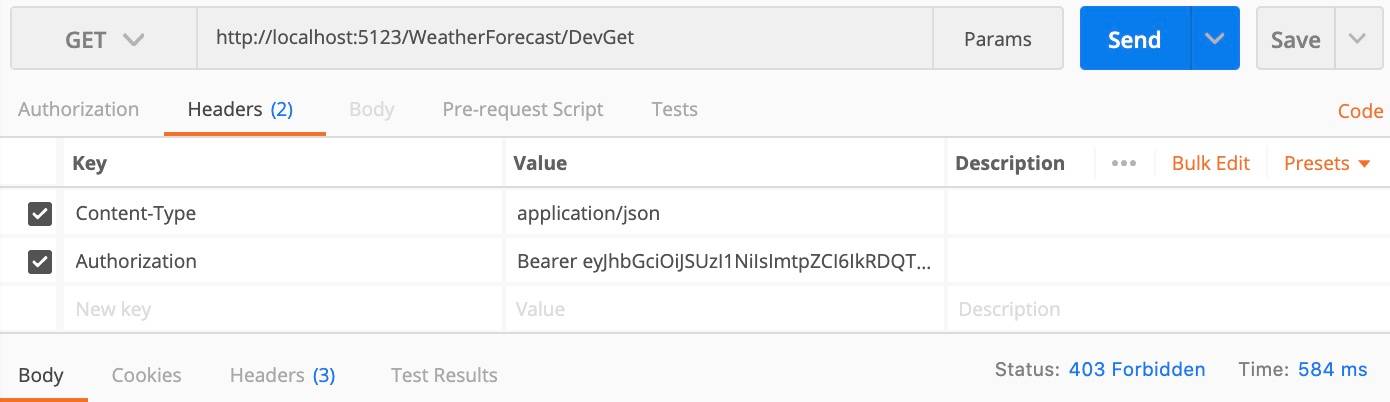Screen dimensions: 1390x402
Task: Open the Pre-request Script tab
Action: click(x=523, y=109)
